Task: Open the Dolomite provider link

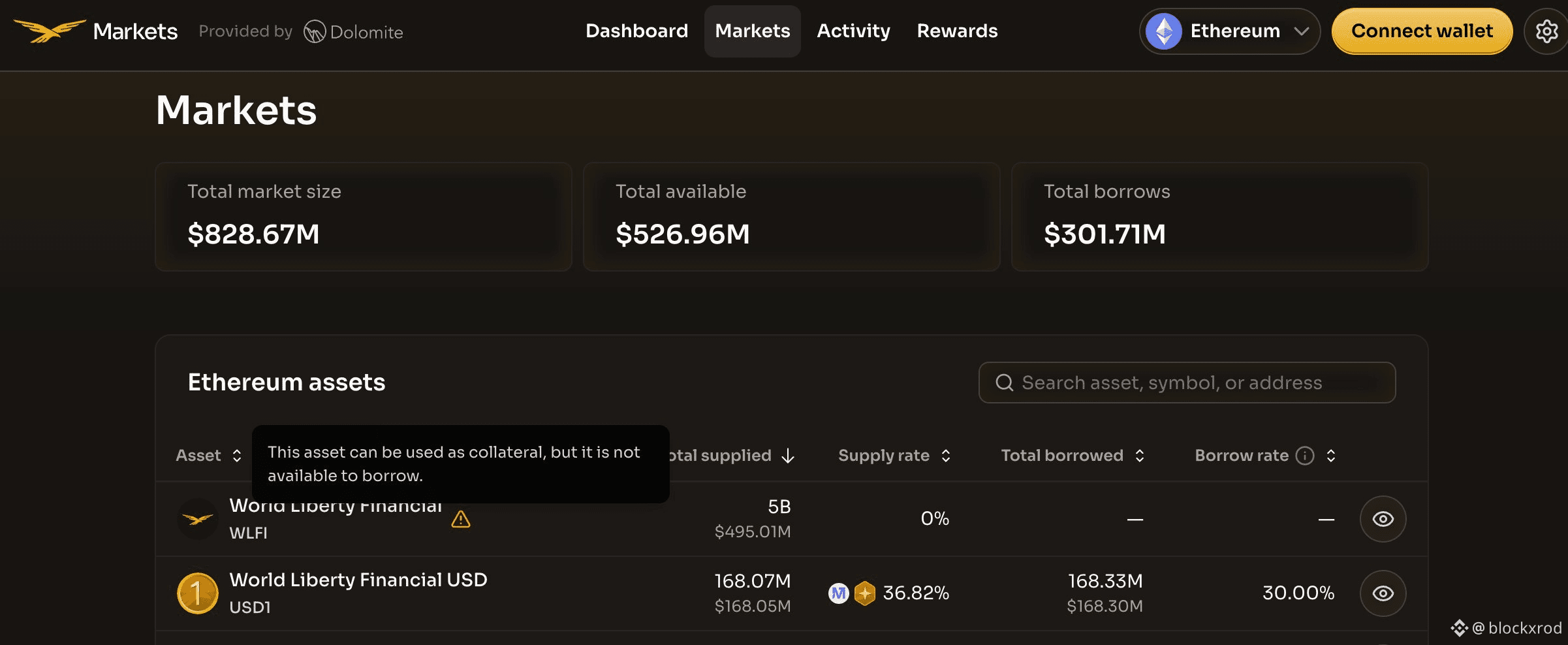Action: (x=353, y=31)
